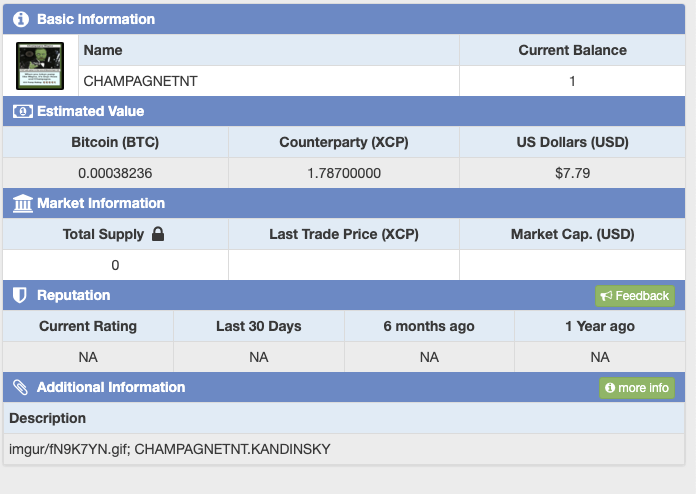696x494 pixels.
Task: Click the Market Information bank icon
Action: pyautogui.click(x=22, y=203)
